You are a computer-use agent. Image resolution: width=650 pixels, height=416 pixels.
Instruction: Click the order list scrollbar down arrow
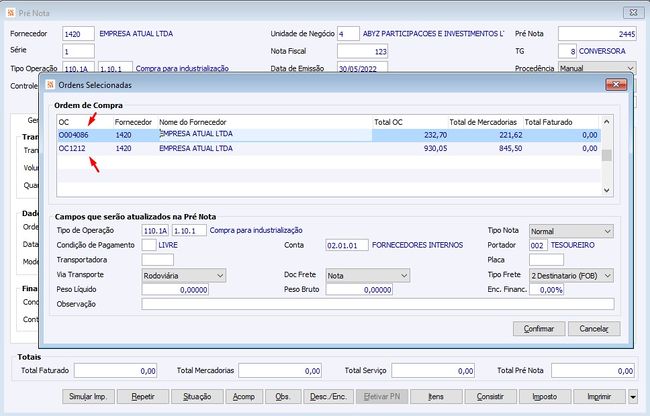606,190
